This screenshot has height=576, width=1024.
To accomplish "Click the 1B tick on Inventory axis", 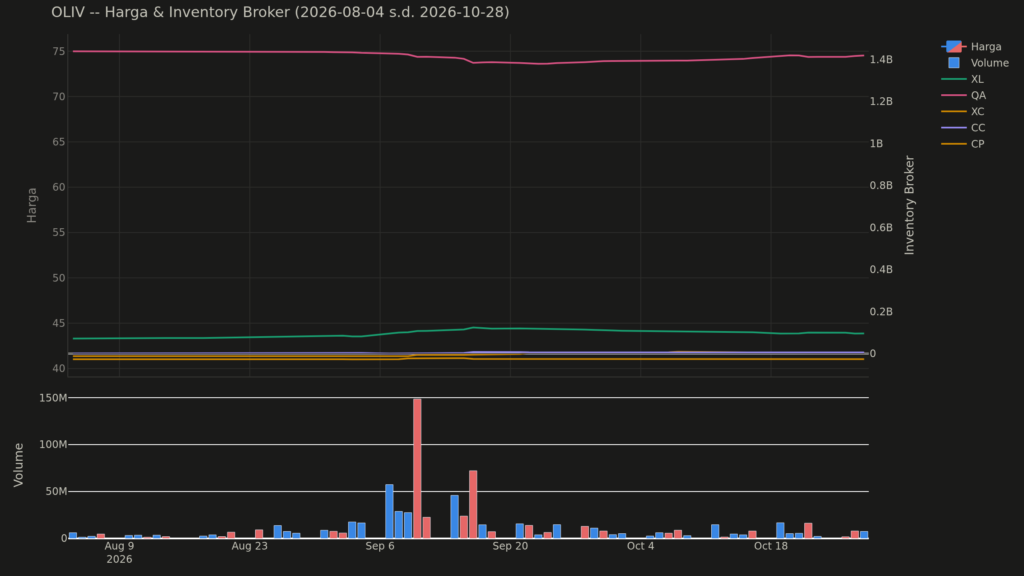I will 876,144.
